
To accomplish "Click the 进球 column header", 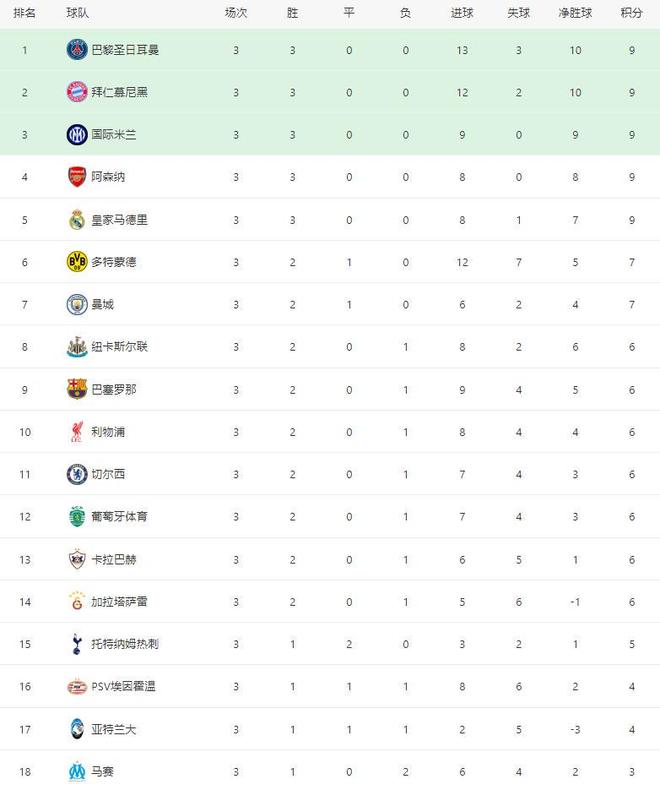I will [x=462, y=13].
